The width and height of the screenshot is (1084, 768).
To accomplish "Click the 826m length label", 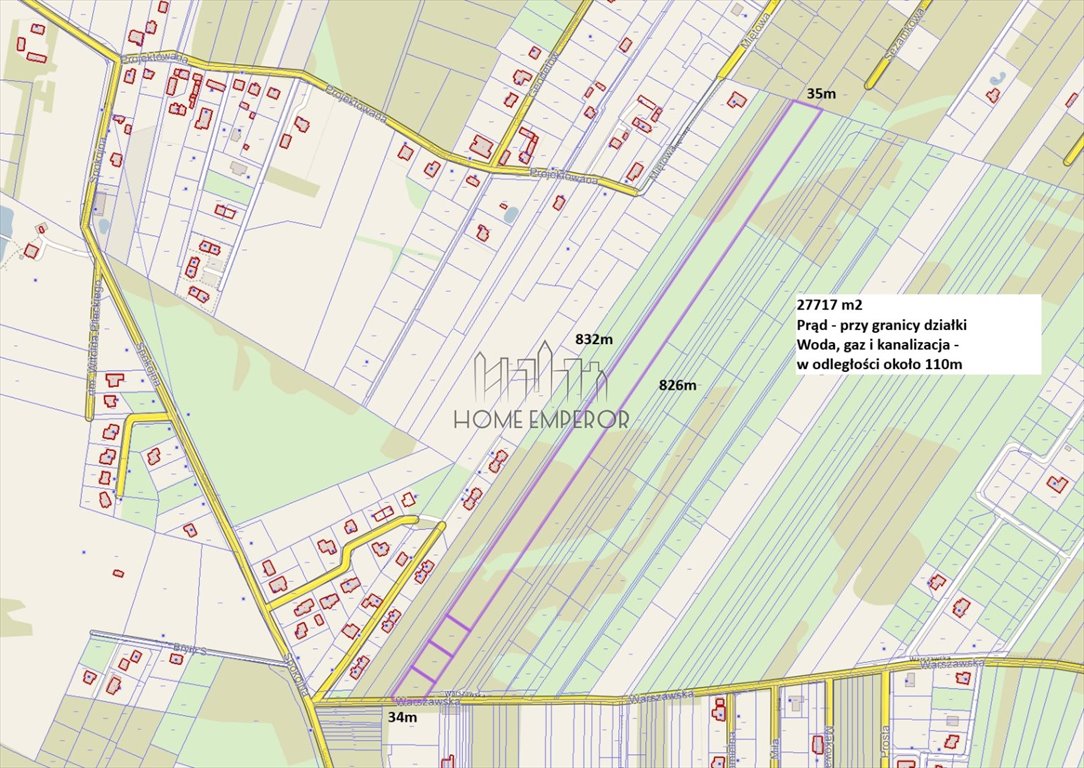I will 678,385.
